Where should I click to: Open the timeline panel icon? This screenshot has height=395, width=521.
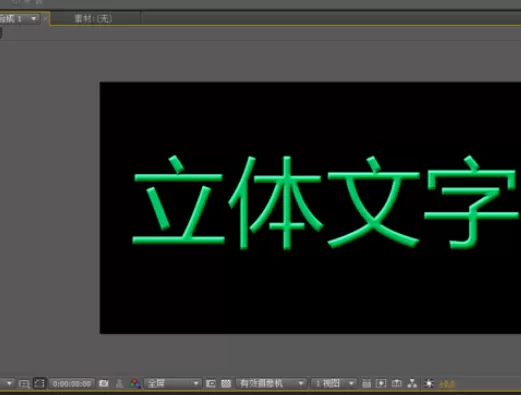pos(396,384)
